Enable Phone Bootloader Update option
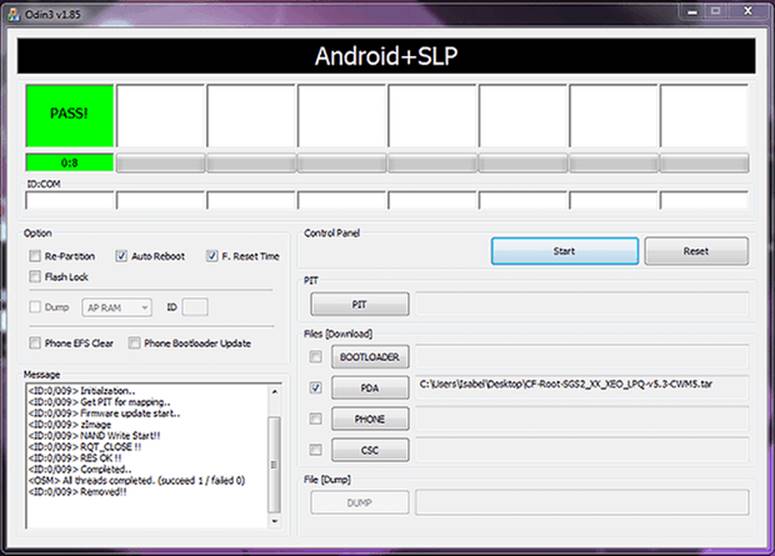The height and width of the screenshot is (556, 775). (135, 343)
